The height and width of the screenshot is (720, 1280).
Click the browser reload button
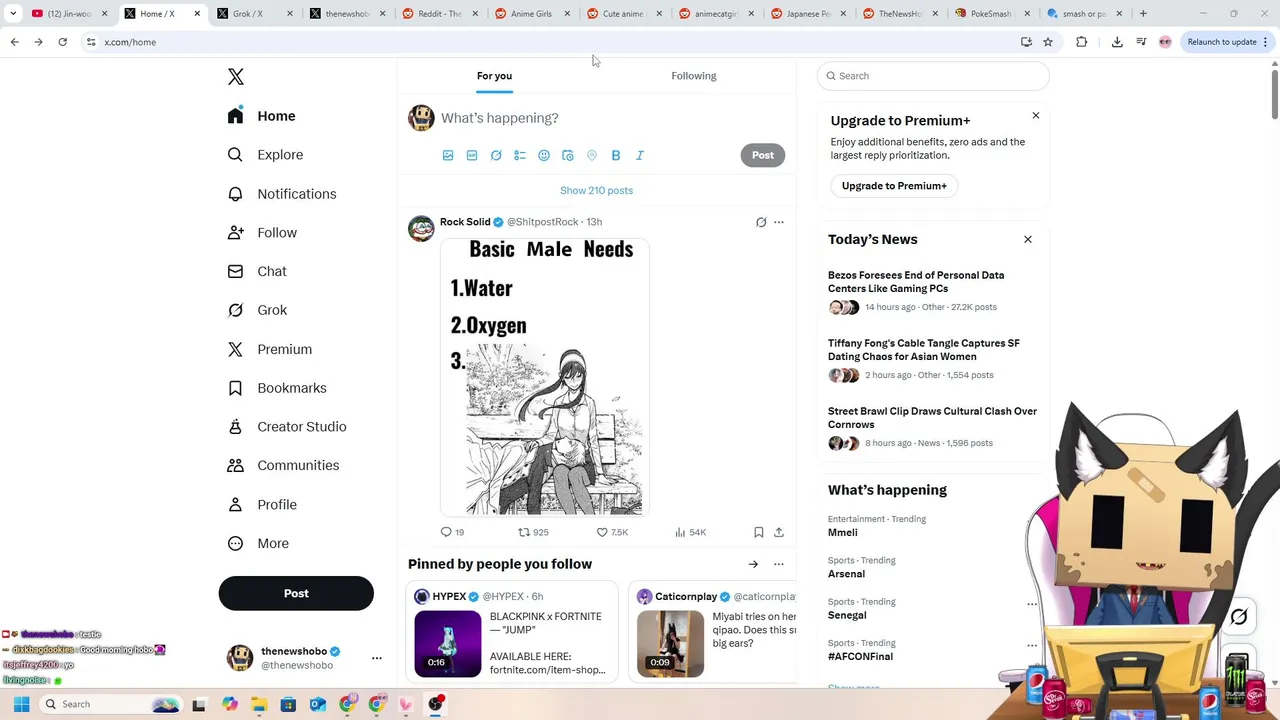(62, 42)
